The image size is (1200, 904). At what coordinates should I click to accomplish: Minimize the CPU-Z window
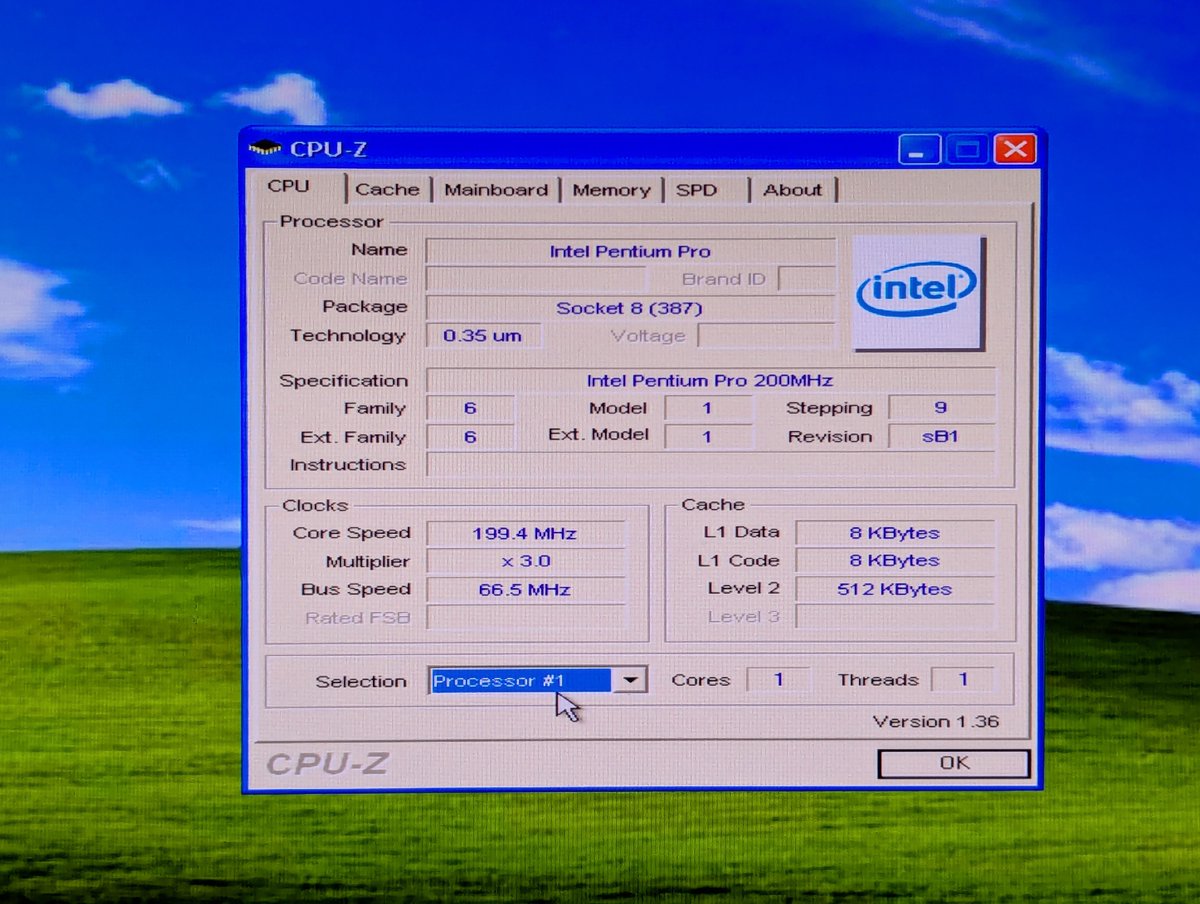pos(919,150)
